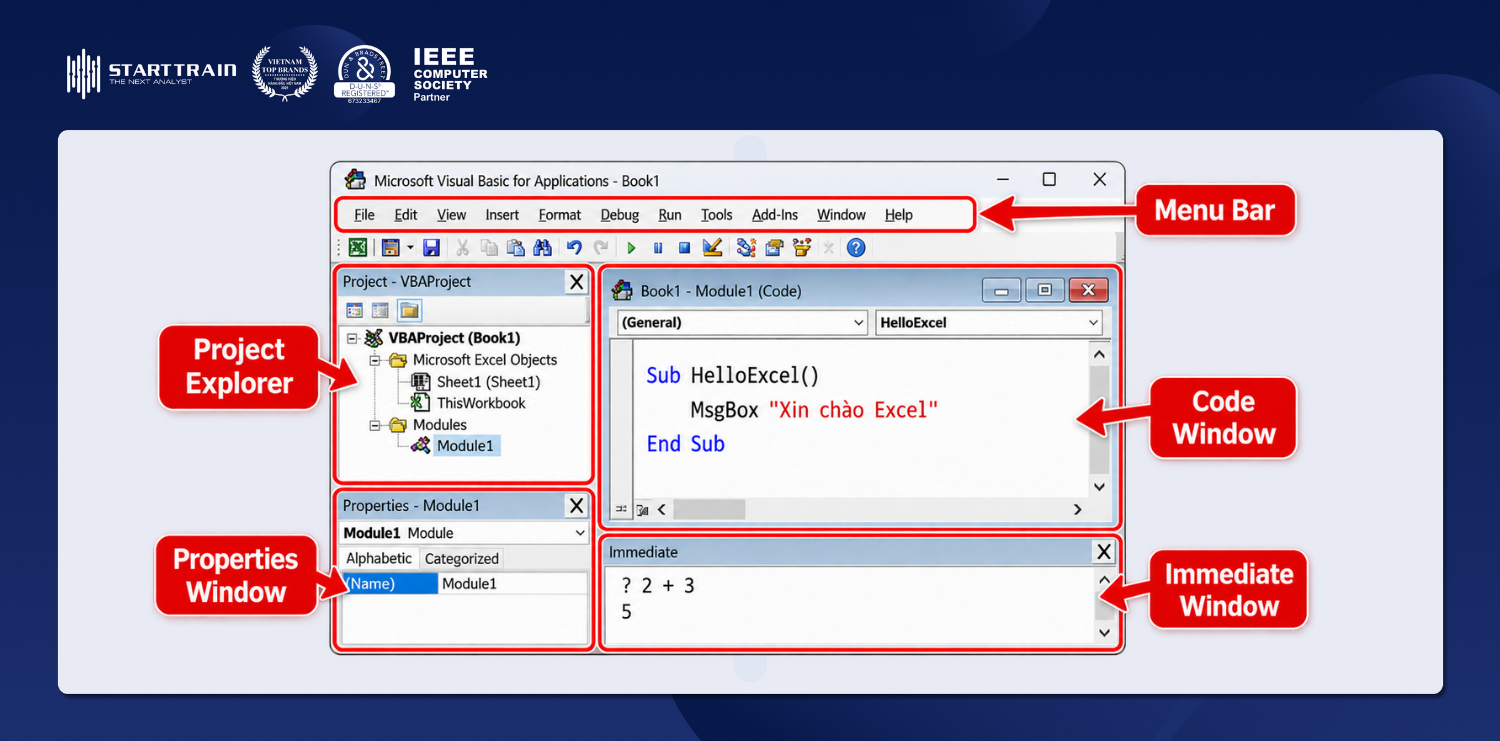
Task: Click the Insert UserForm toolbar icon
Action: coord(391,247)
